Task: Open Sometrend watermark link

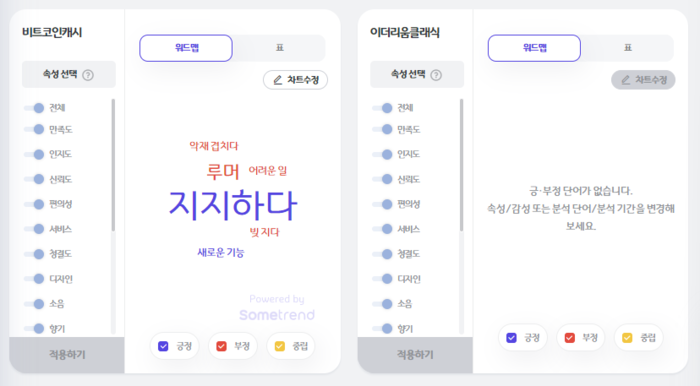Action: click(x=277, y=308)
